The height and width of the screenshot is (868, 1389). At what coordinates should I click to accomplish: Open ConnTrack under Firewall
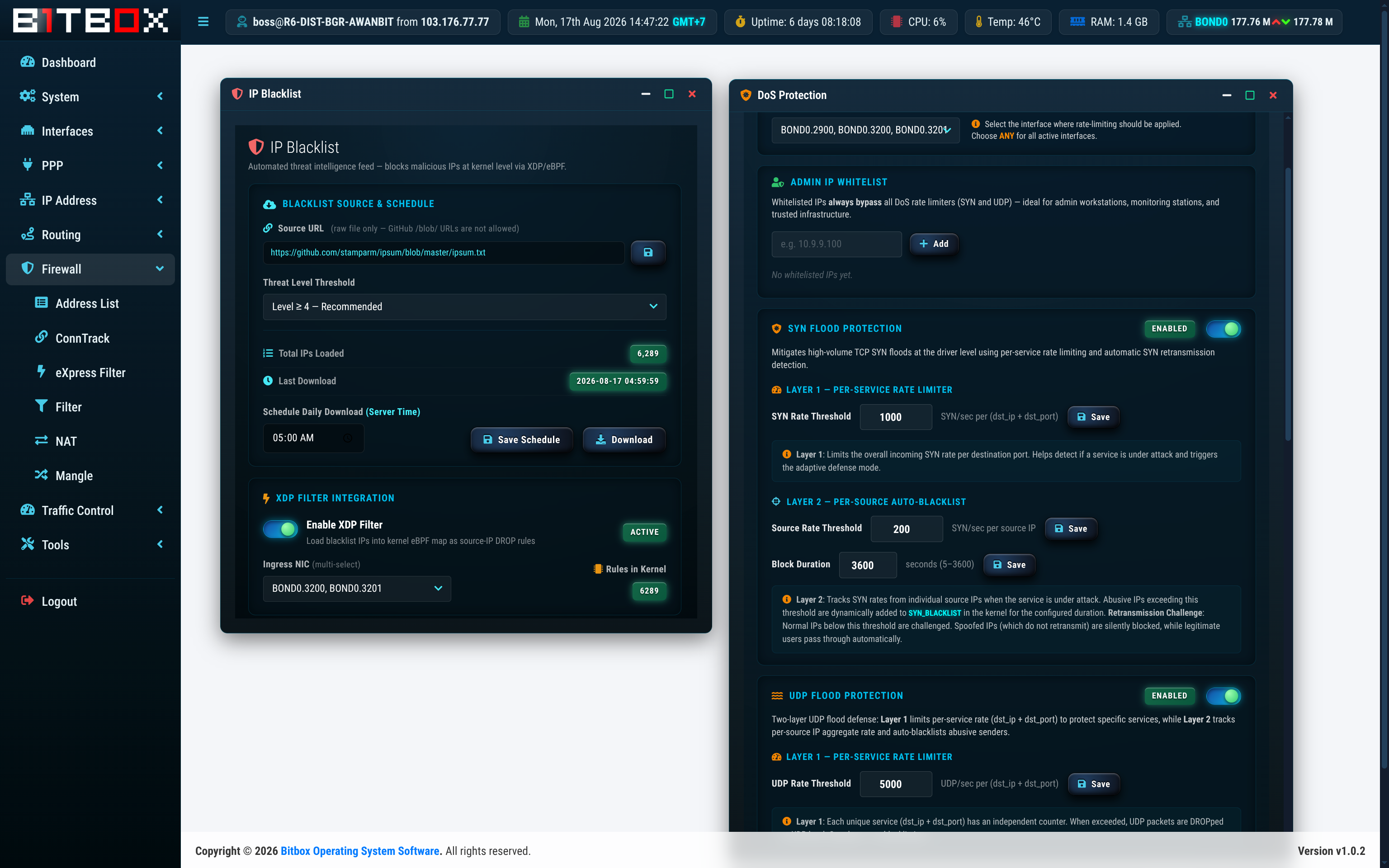(90, 338)
